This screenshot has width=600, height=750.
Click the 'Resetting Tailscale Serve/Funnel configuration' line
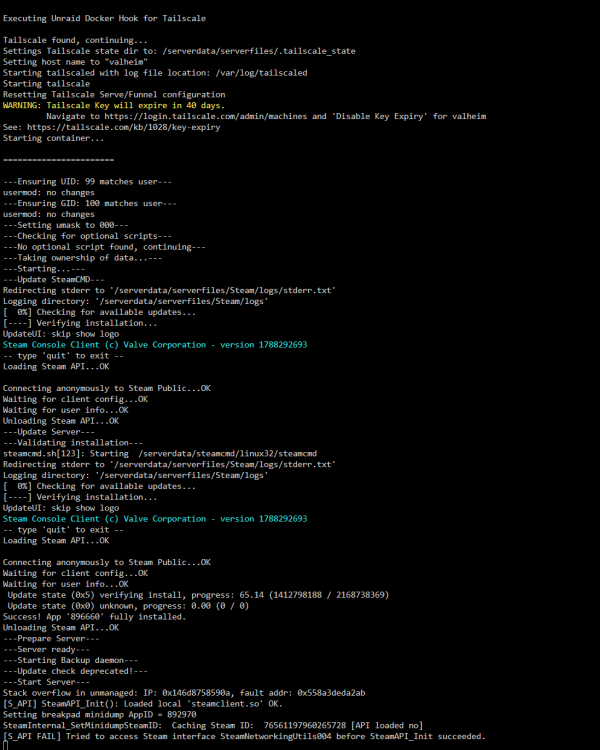114,95
